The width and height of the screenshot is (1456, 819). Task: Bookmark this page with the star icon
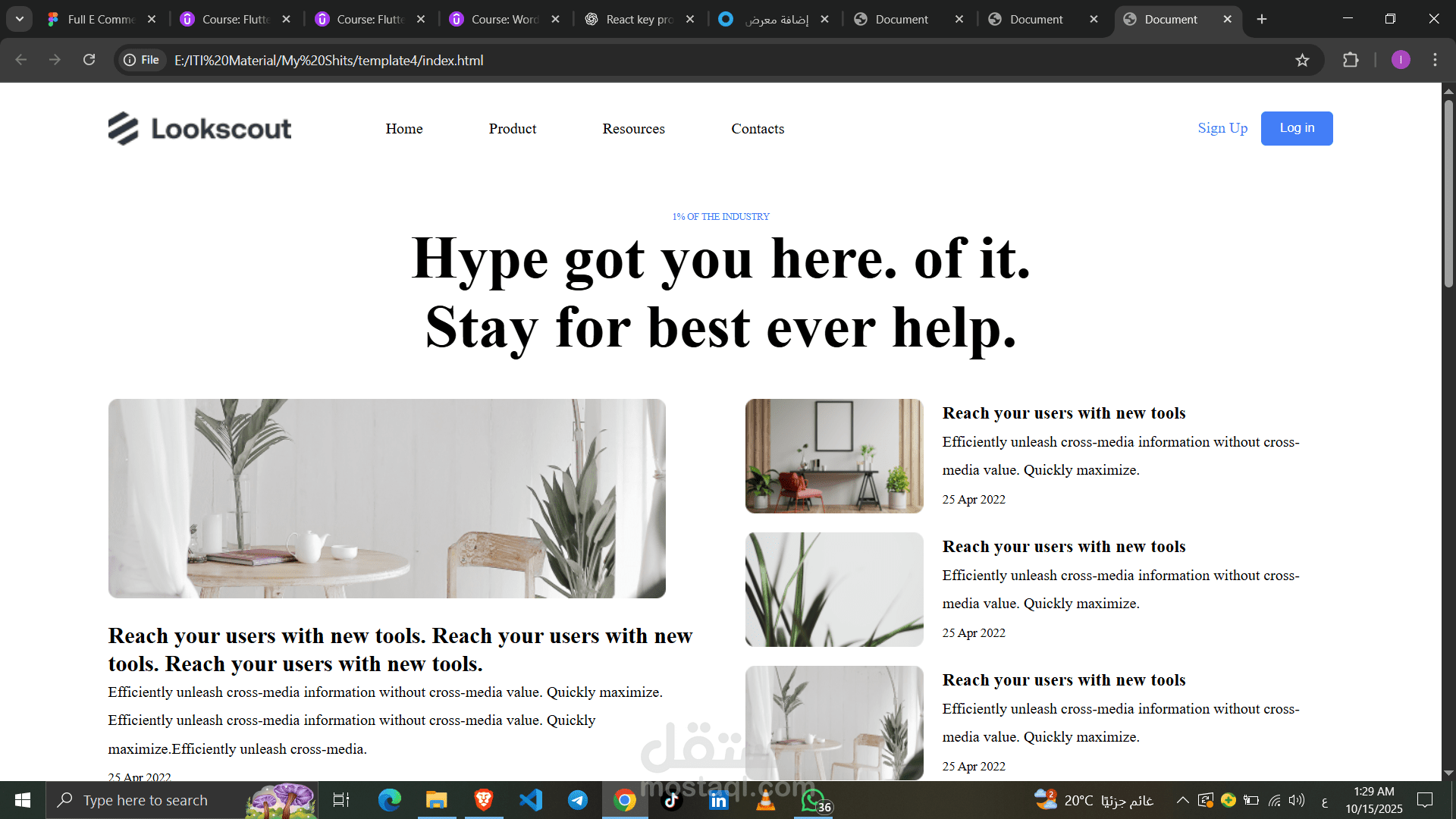(1302, 60)
